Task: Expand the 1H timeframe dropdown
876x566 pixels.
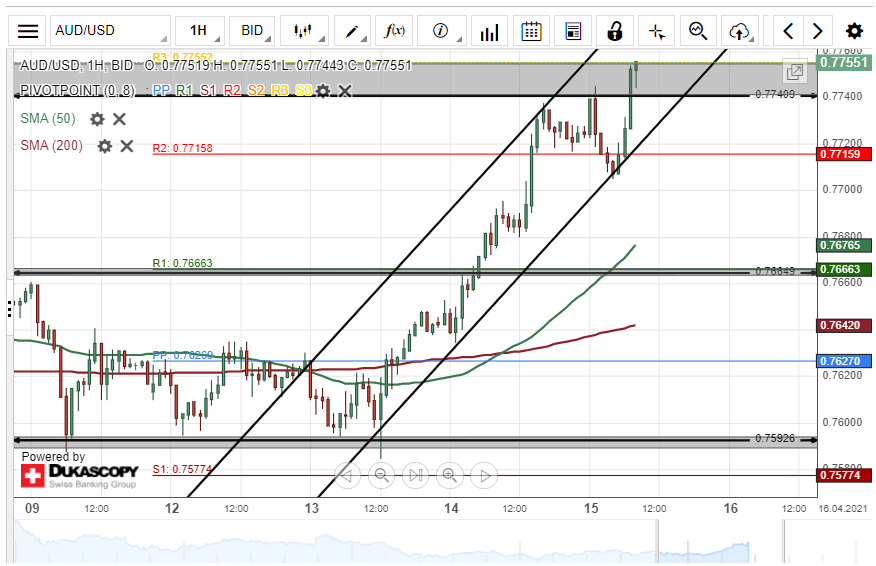Action: (x=199, y=31)
